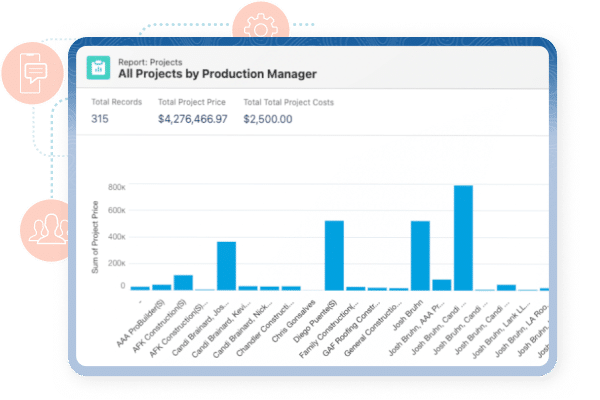Click the 'Candi Brainard, Kevi...' axis label
The height and width of the screenshot is (400, 600).
coord(221,330)
